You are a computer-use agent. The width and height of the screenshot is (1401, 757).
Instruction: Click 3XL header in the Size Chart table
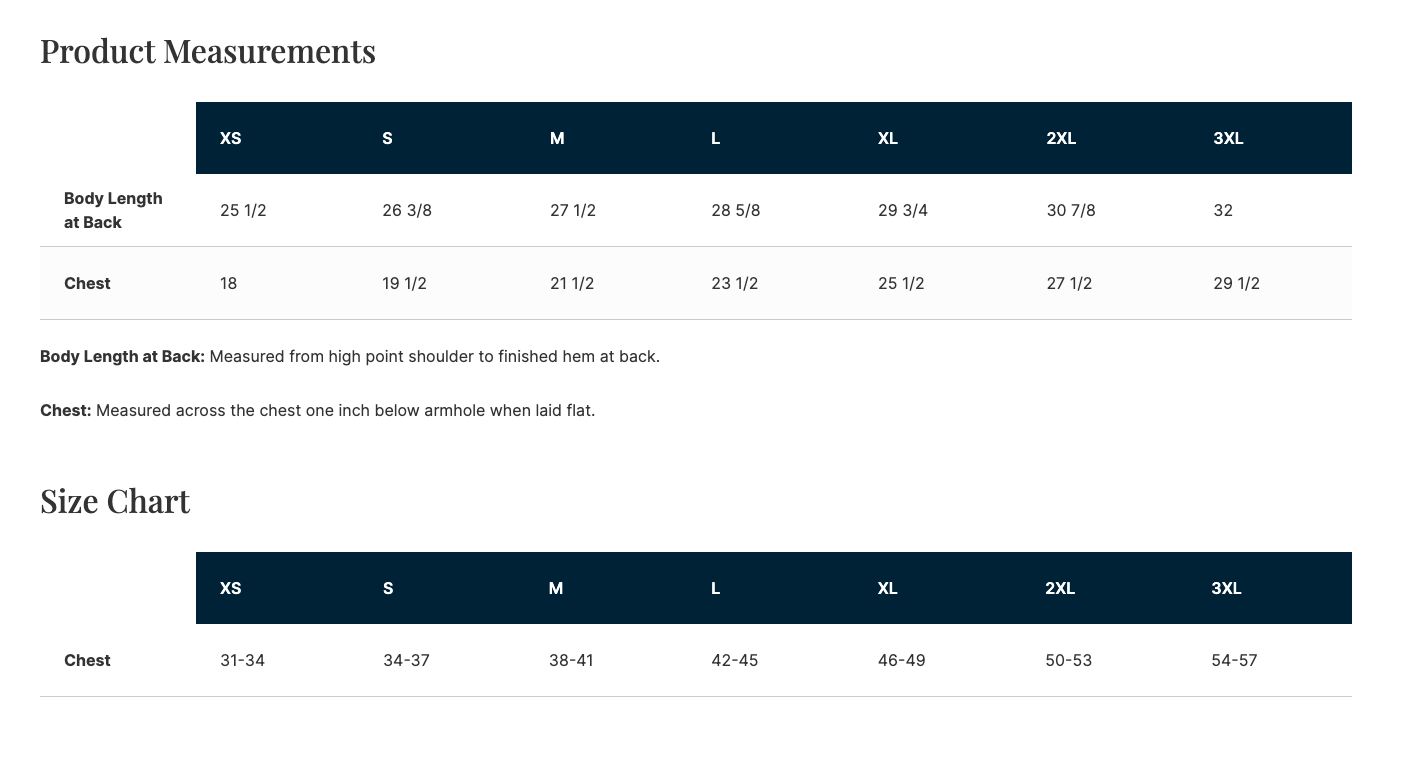pos(1226,588)
